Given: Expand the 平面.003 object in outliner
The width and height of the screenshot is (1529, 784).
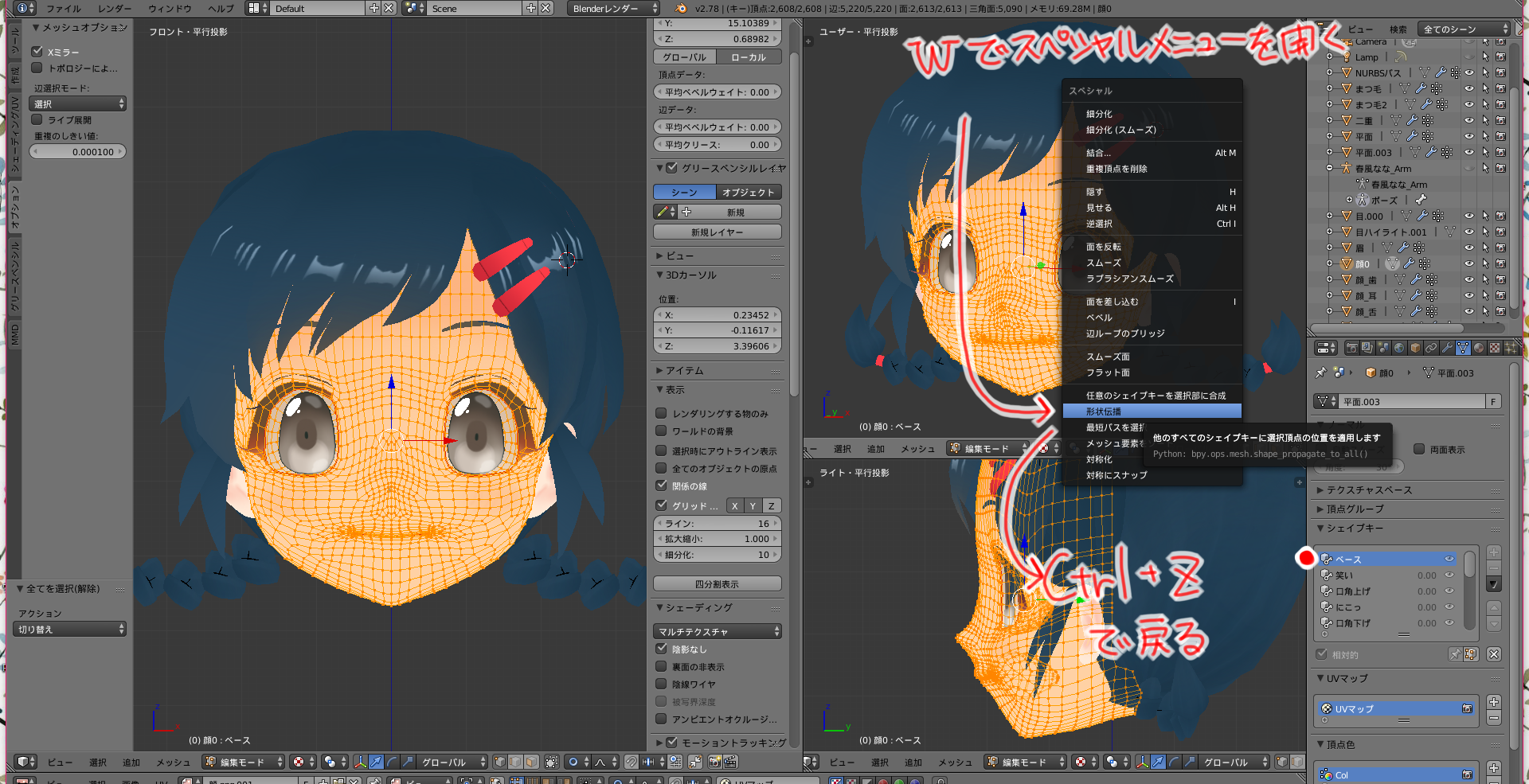Looking at the screenshot, I should 1329,152.
